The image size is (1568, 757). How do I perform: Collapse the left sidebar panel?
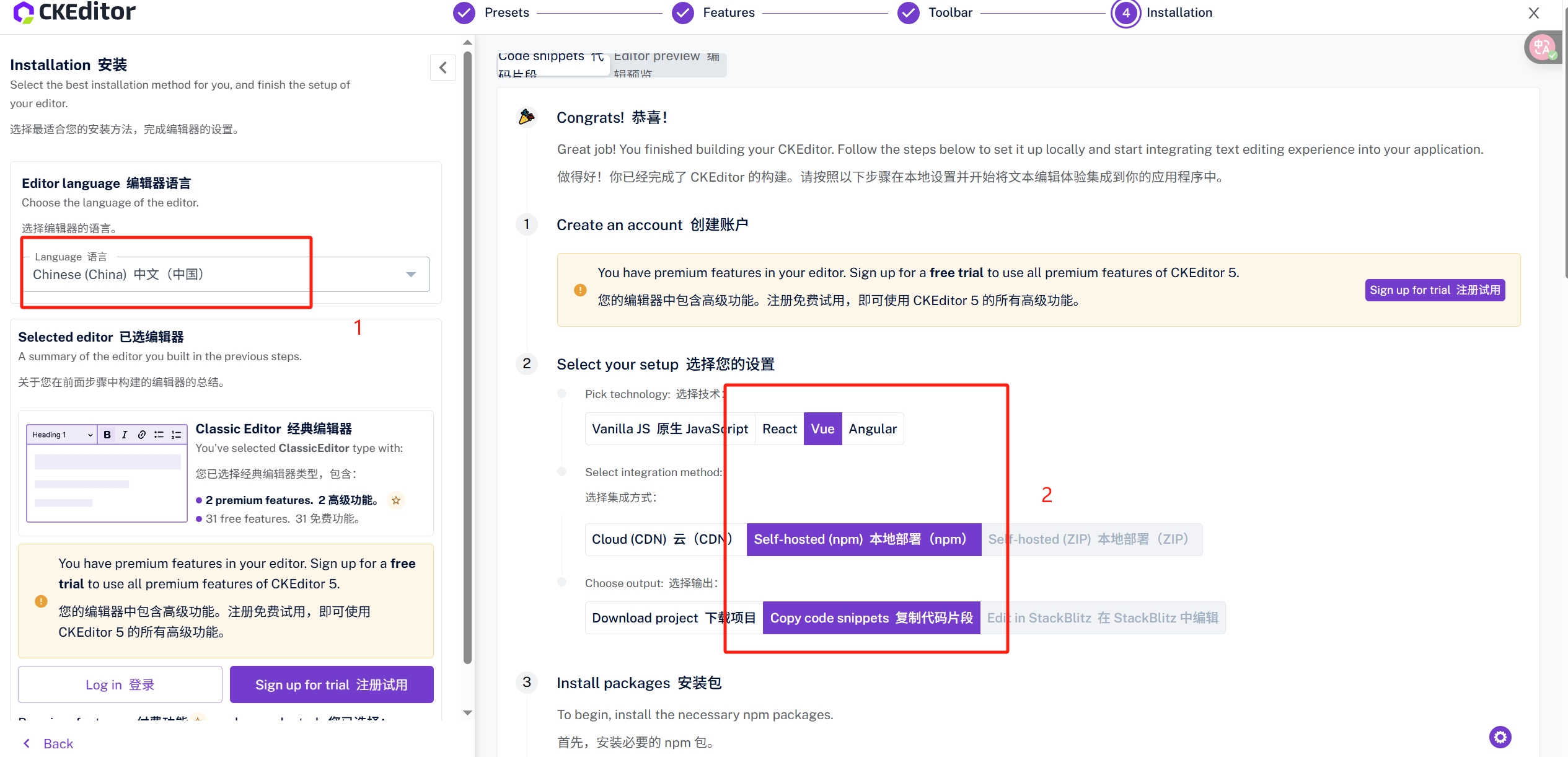point(443,68)
